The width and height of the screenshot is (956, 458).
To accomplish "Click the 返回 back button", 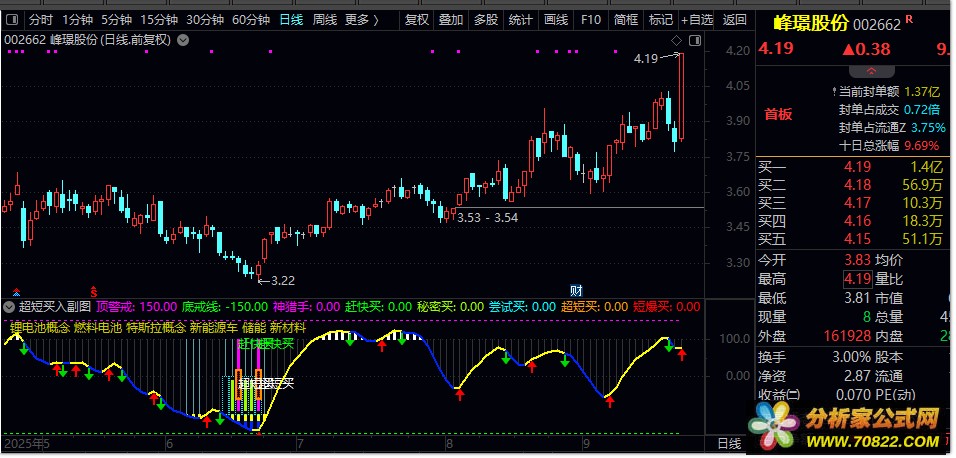I will tap(735, 20).
